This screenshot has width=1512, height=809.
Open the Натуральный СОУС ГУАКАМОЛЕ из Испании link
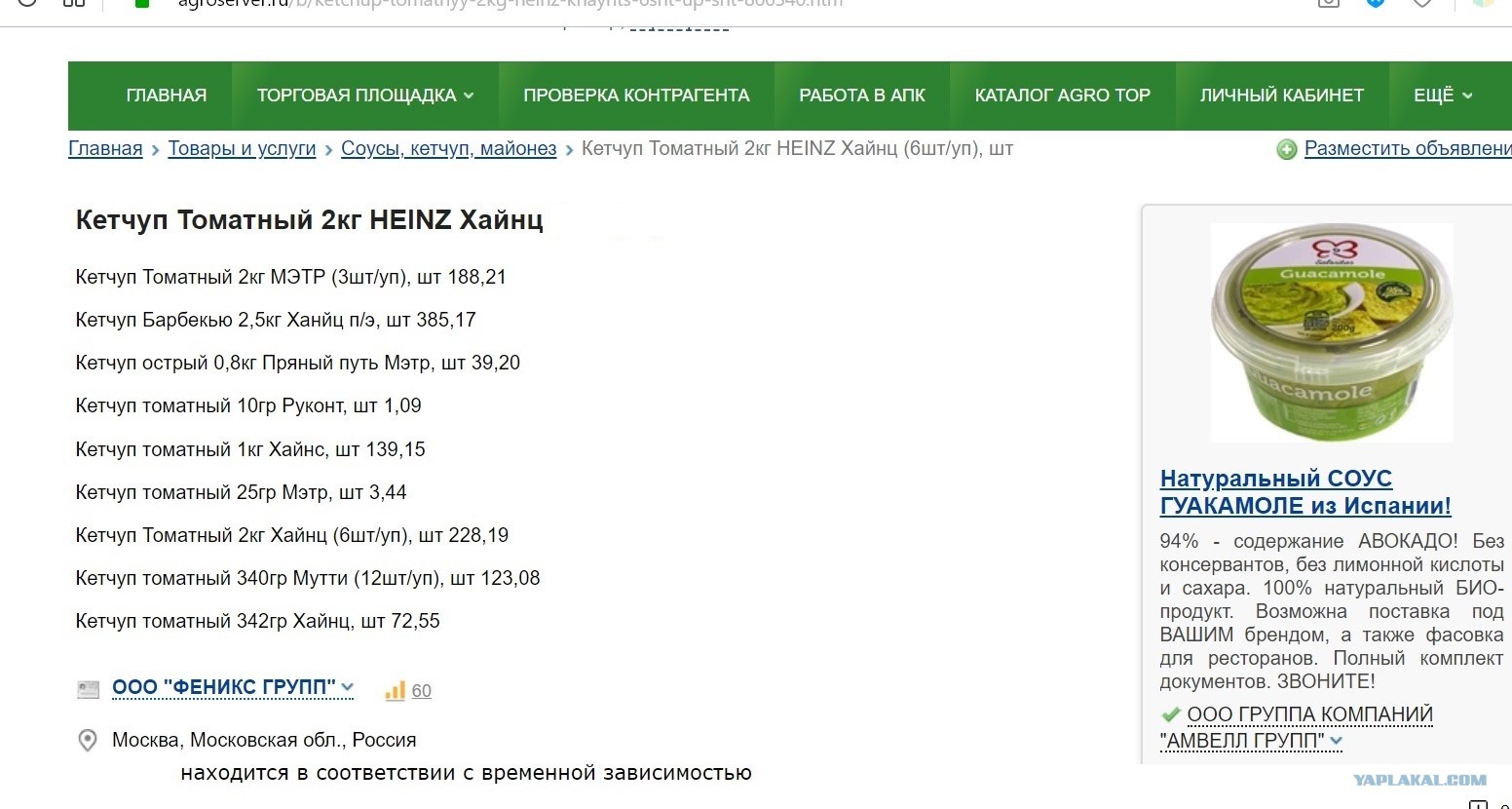point(1305,492)
